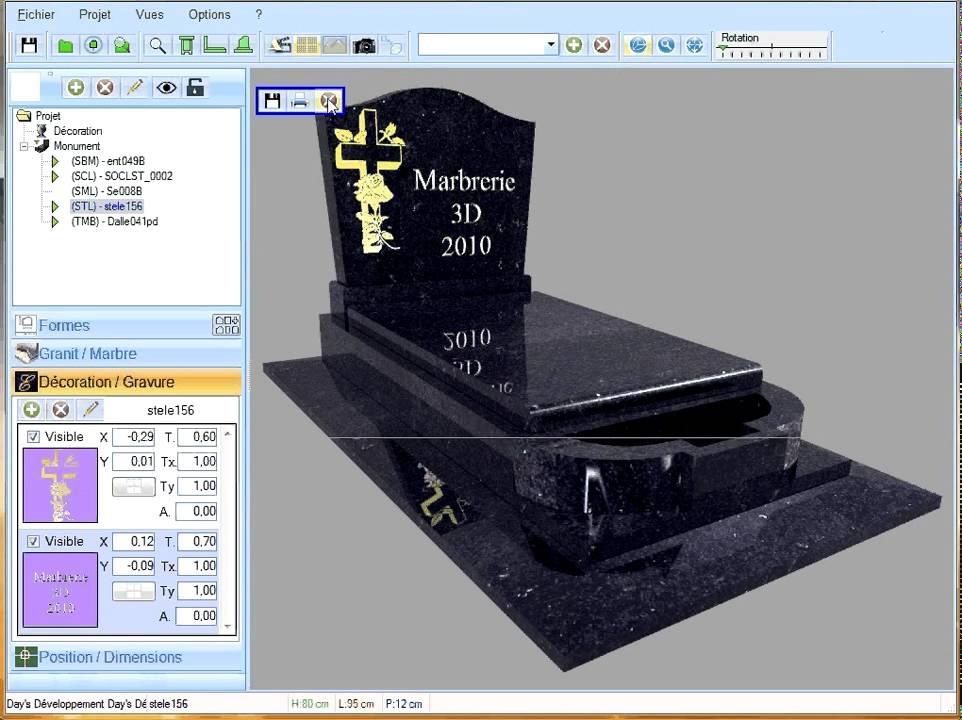Select the Décoration tree item
962x720 pixels.
click(x=78, y=131)
